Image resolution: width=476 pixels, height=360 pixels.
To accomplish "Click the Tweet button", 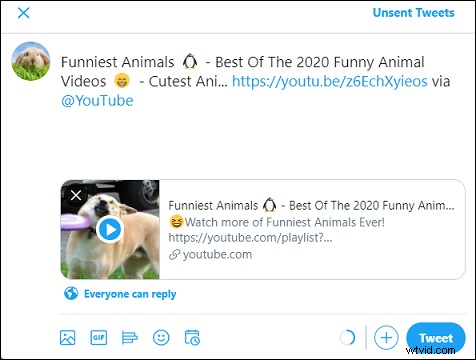I will [x=436, y=338].
